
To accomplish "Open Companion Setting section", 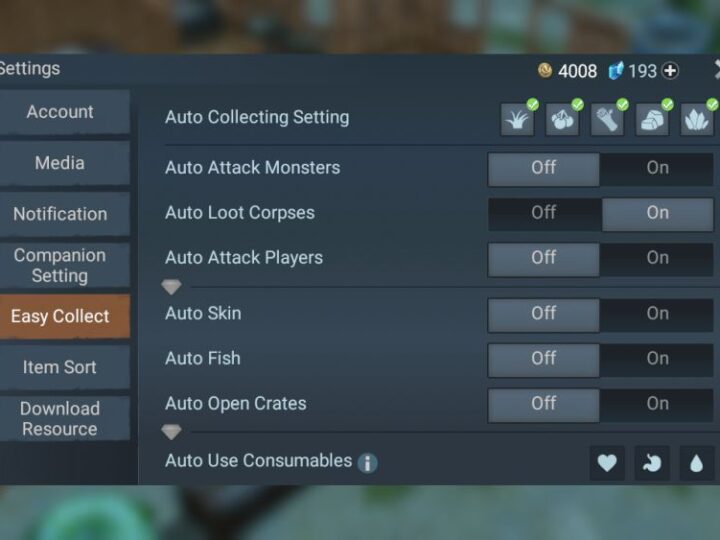I will click(x=60, y=266).
